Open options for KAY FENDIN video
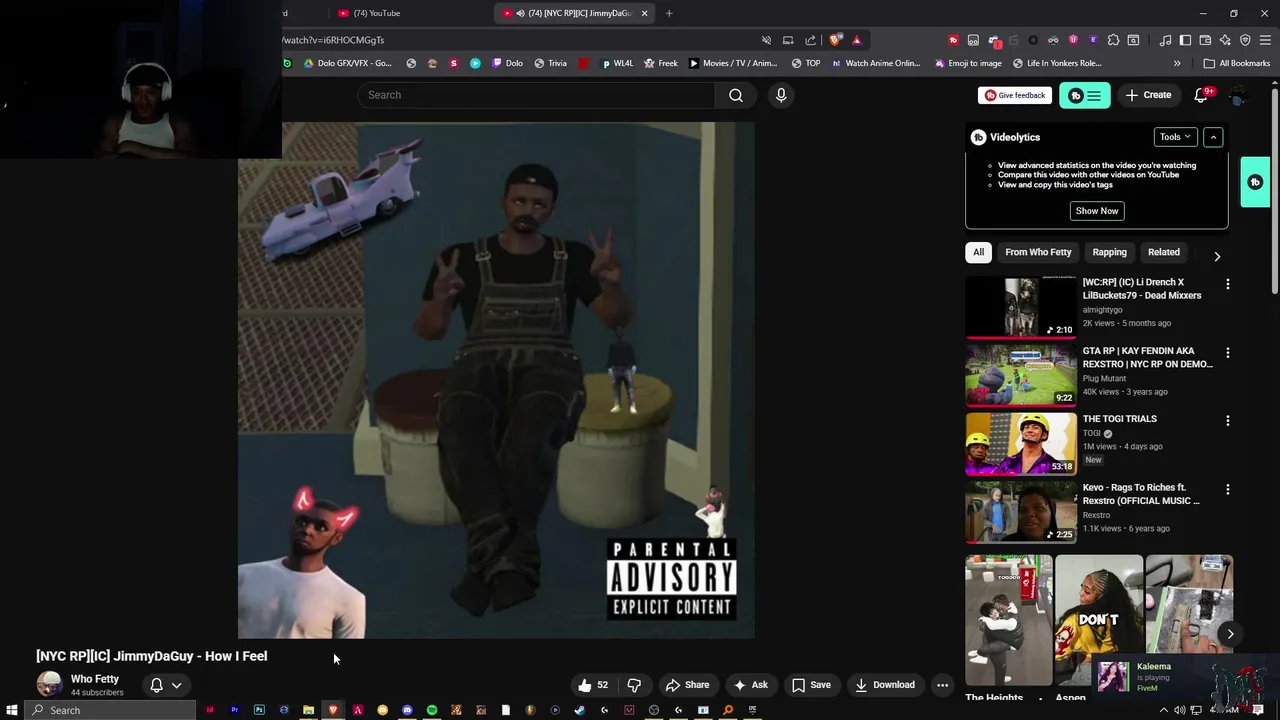The image size is (1280, 720). tap(1228, 353)
